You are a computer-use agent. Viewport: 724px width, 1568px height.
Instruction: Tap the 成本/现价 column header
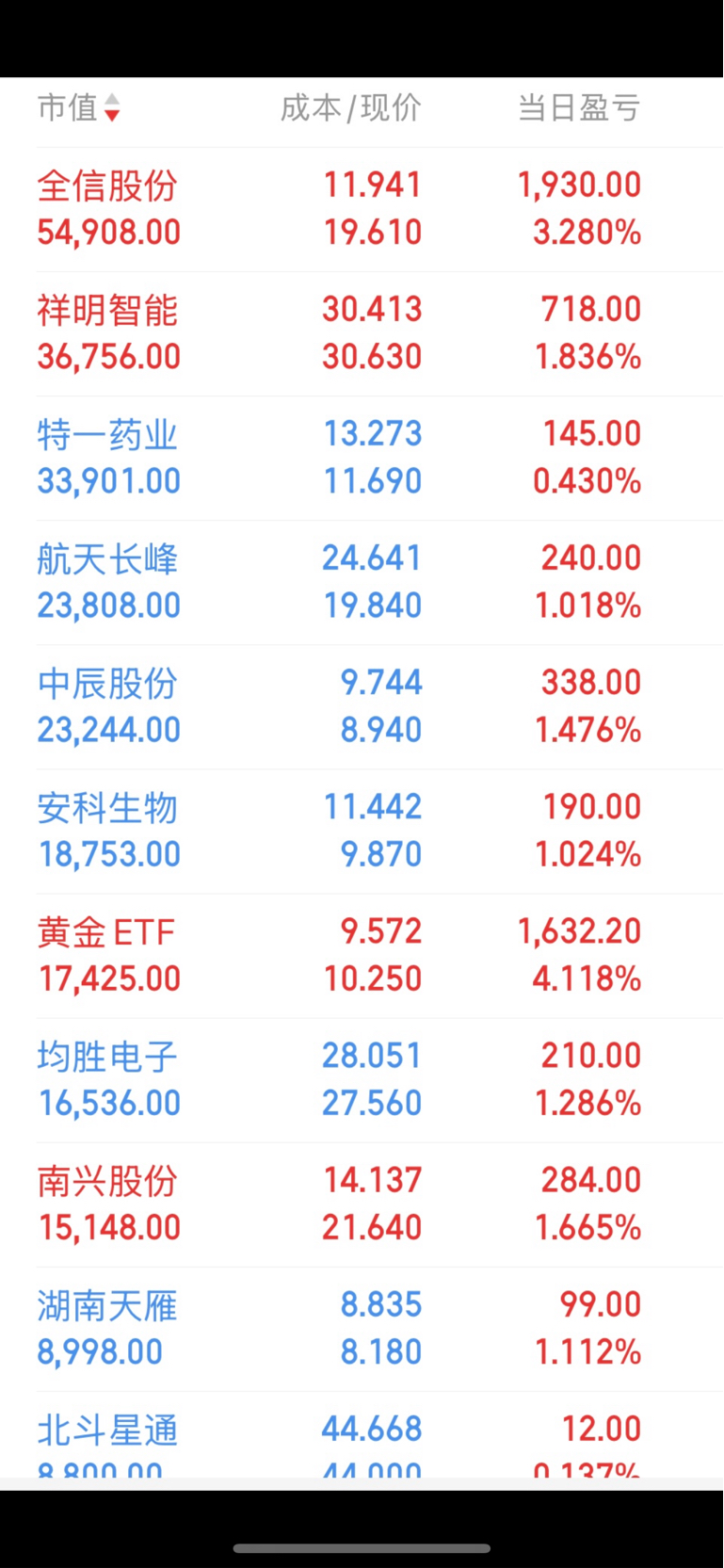[x=350, y=108]
